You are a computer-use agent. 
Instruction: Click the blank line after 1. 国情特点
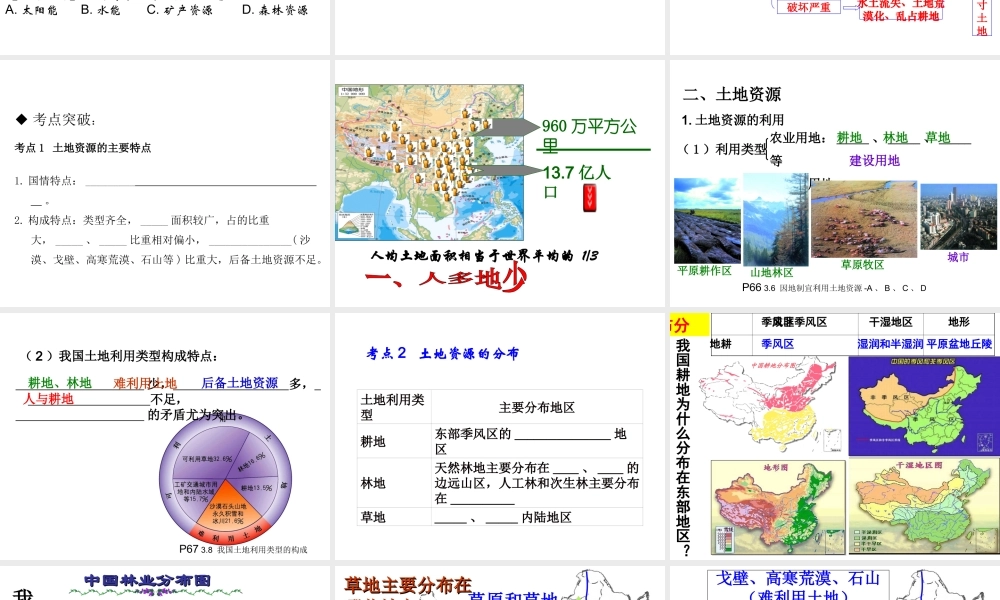coord(201,184)
